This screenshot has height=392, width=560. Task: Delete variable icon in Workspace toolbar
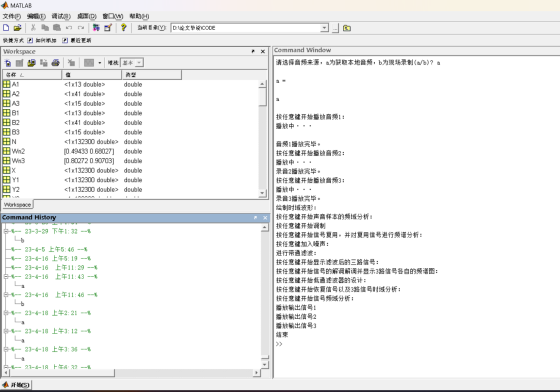click(71, 63)
